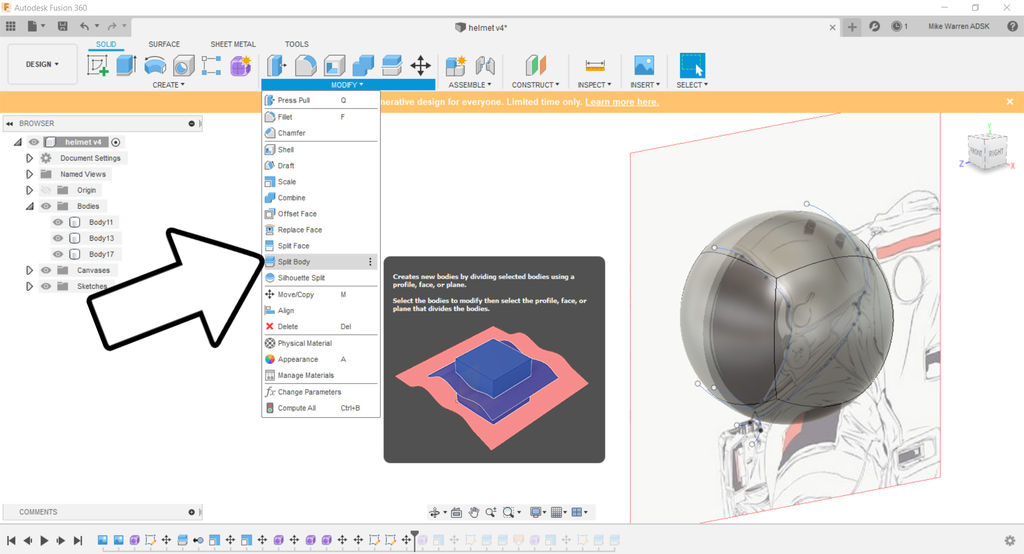Image resolution: width=1024 pixels, height=554 pixels.
Task: Click the Select tool icon
Action: 692,65
